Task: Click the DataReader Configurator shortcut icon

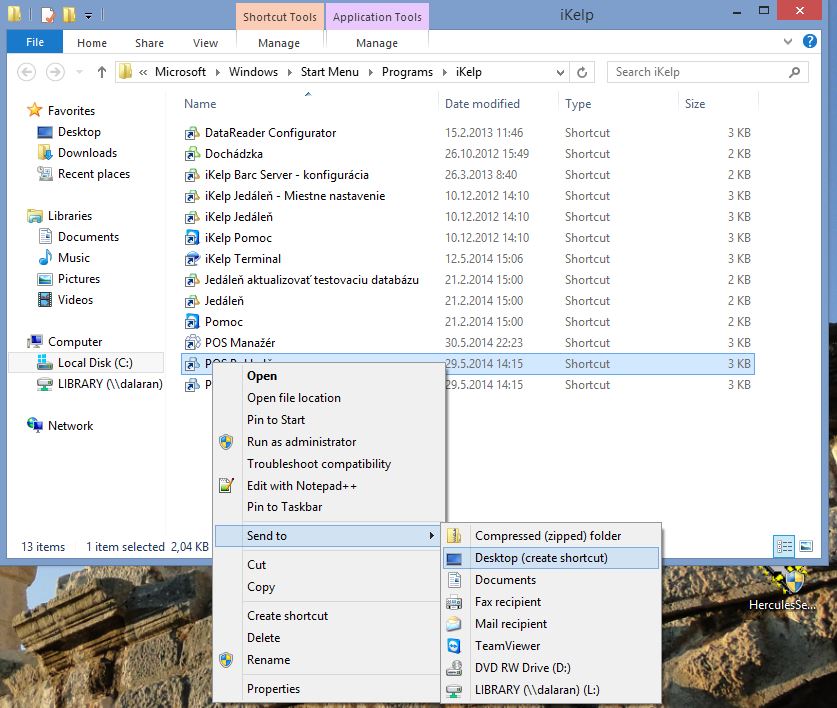Action: pyautogui.click(x=193, y=133)
